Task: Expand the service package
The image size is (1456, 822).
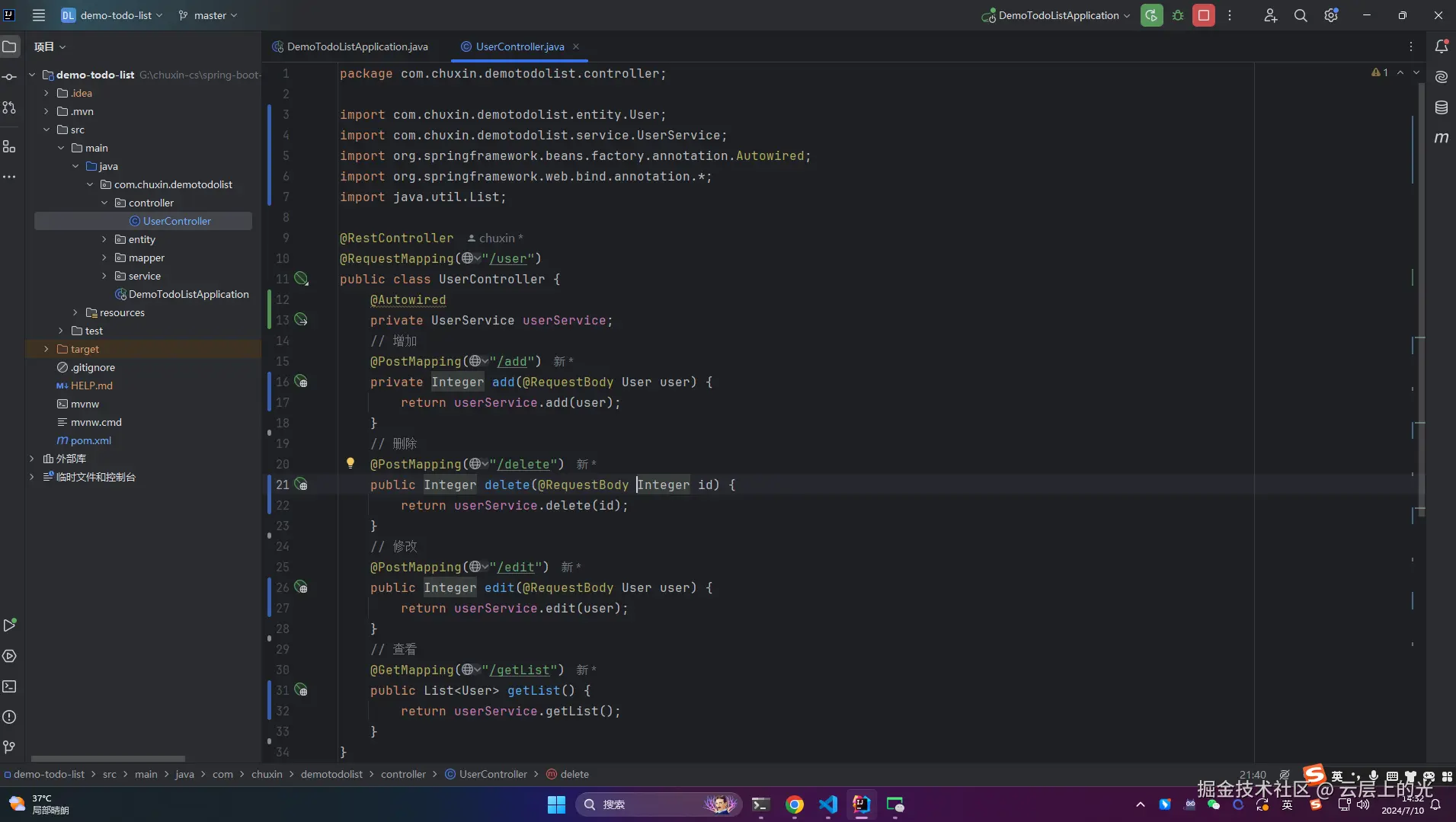Action: [104, 276]
